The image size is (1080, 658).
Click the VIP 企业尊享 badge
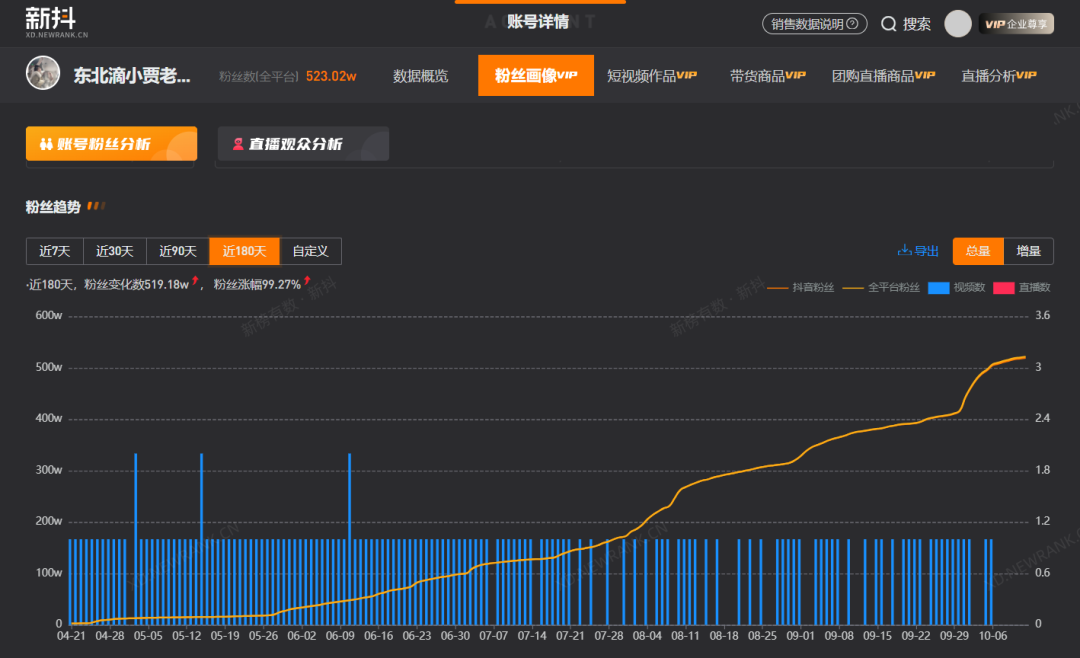click(1015, 24)
